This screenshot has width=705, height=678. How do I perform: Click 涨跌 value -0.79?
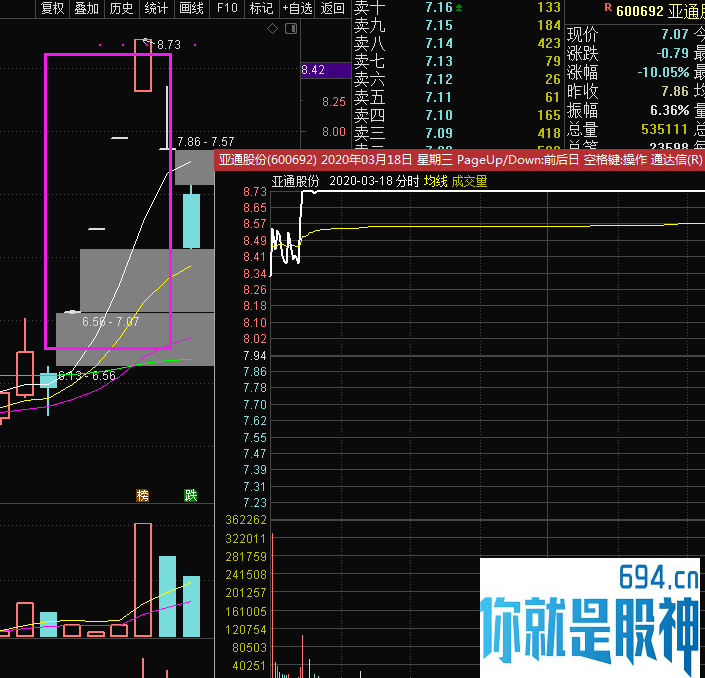point(673,53)
